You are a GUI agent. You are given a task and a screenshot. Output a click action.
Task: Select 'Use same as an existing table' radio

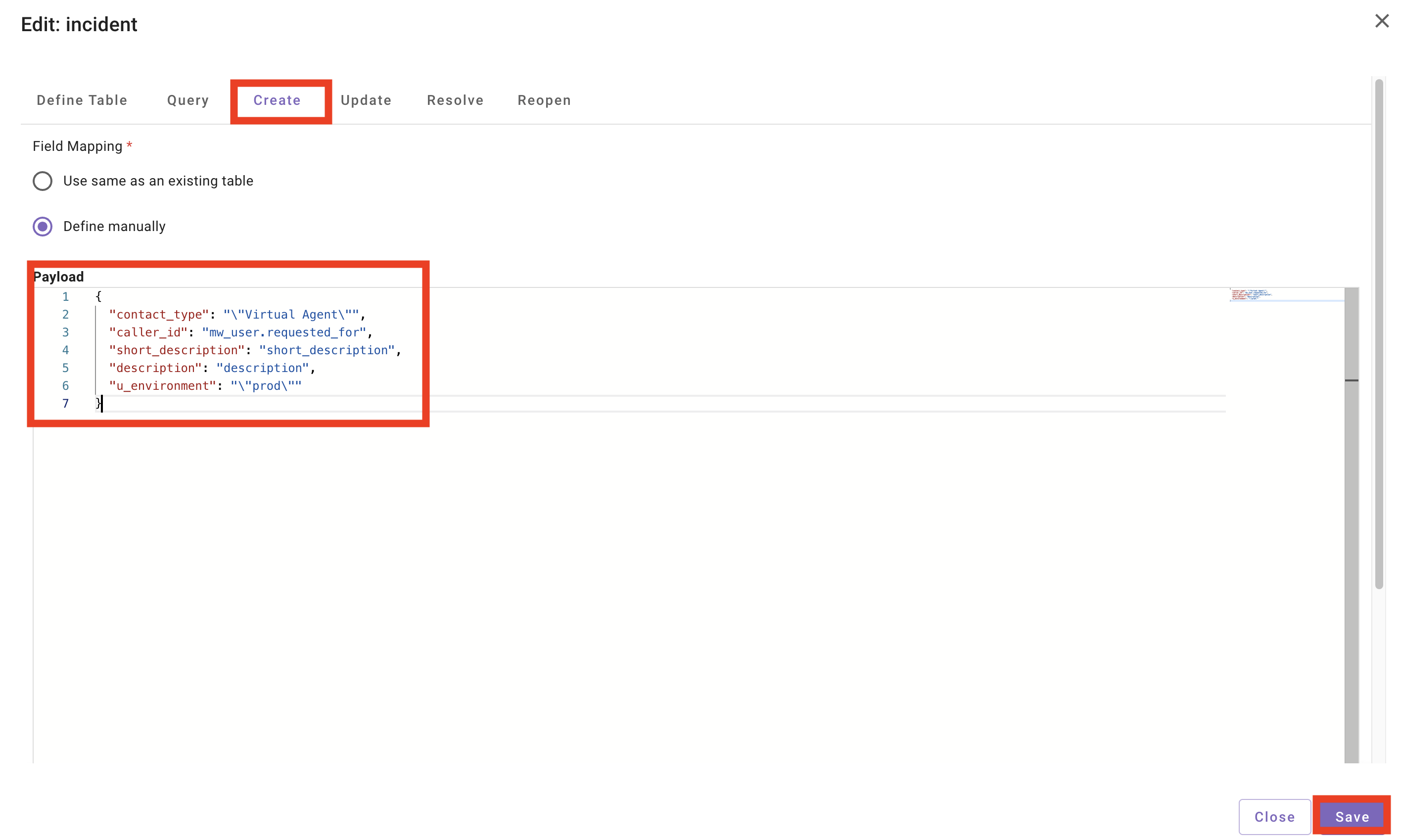43,181
